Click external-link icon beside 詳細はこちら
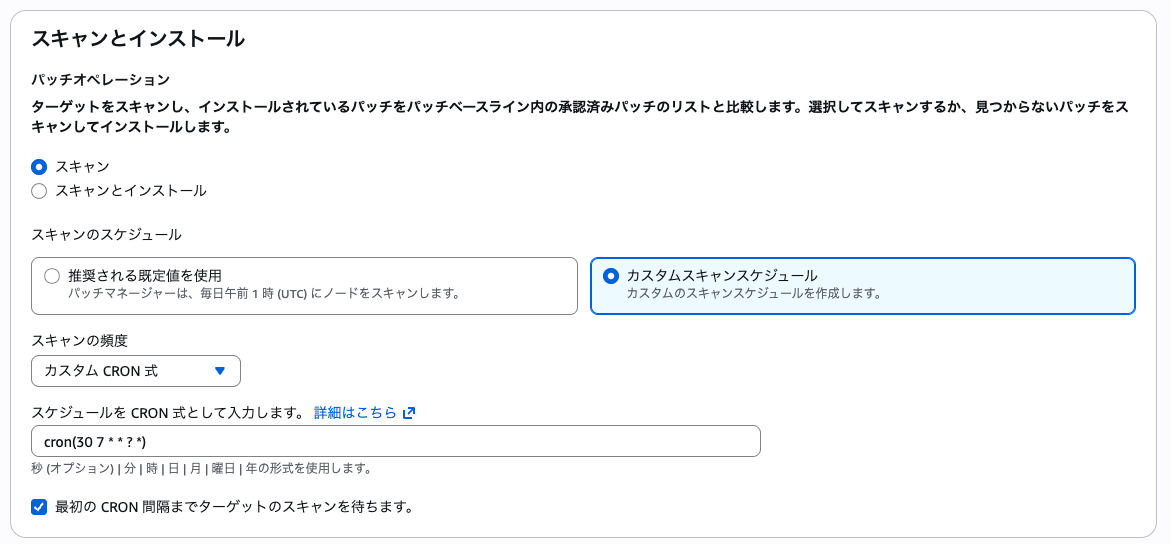 point(409,413)
